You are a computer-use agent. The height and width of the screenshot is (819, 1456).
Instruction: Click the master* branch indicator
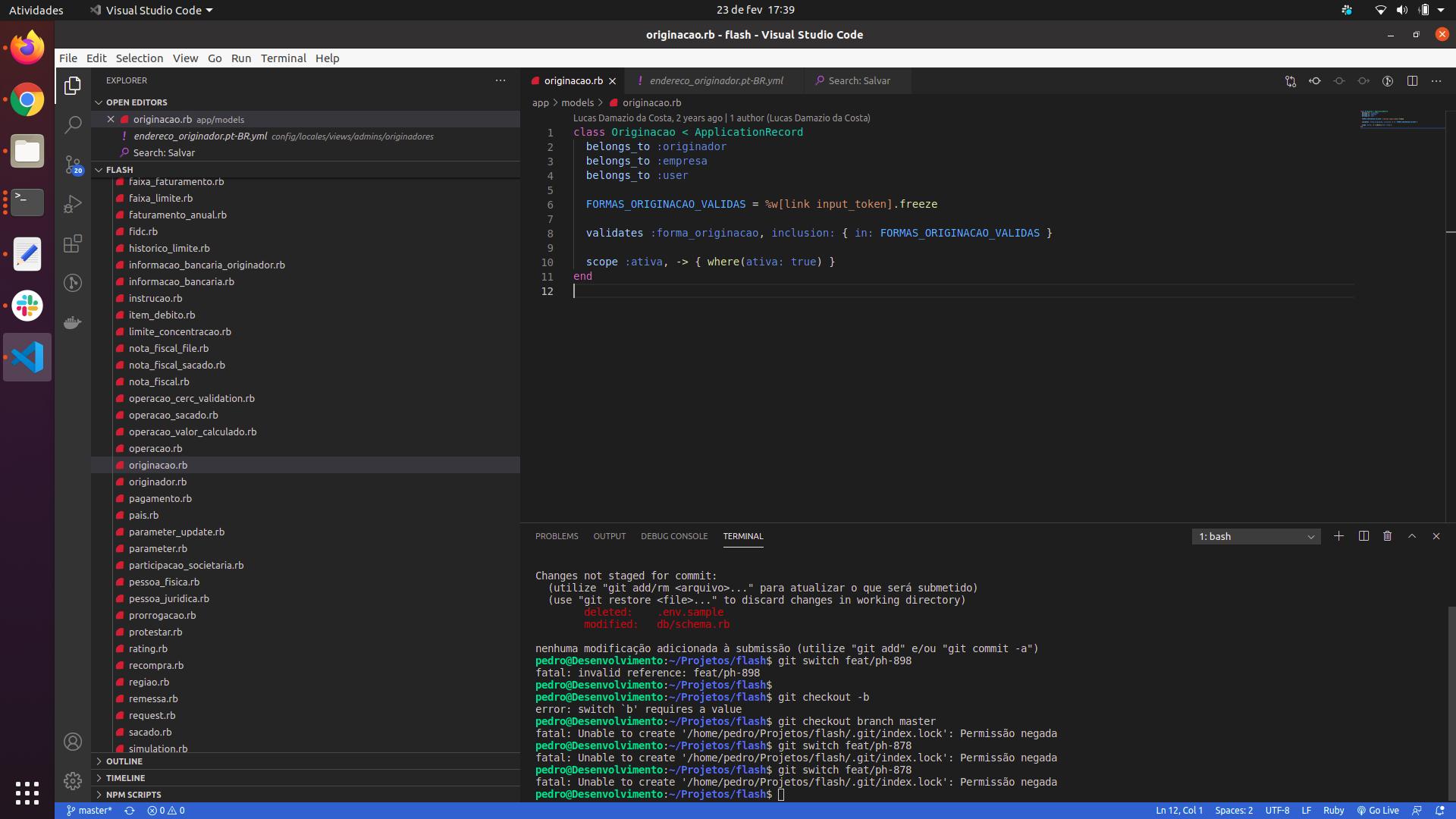click(89, 811)
